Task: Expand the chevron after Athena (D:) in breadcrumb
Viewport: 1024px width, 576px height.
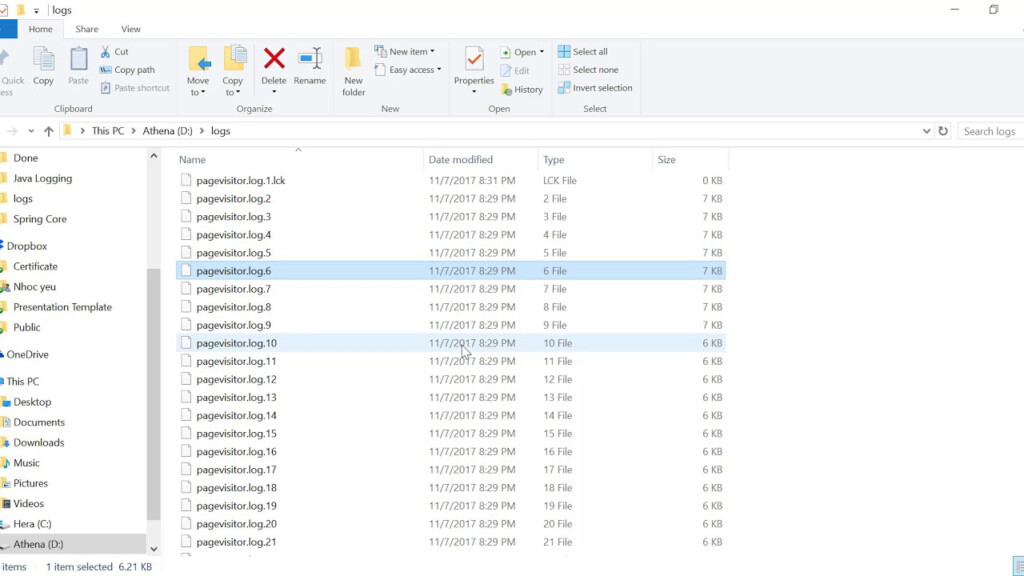Action: (x=202, y=131)
